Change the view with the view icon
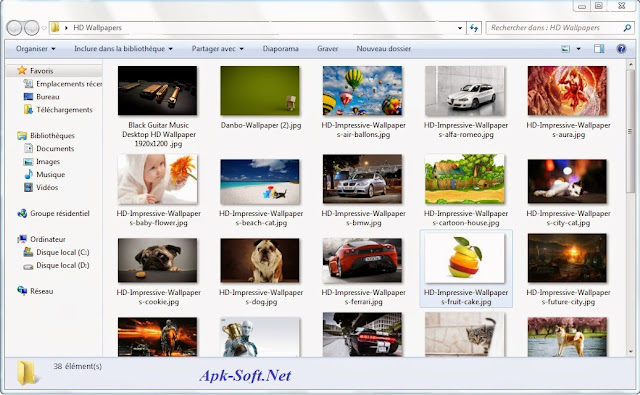This screenshot has height=395, width=640. (565, 49)
